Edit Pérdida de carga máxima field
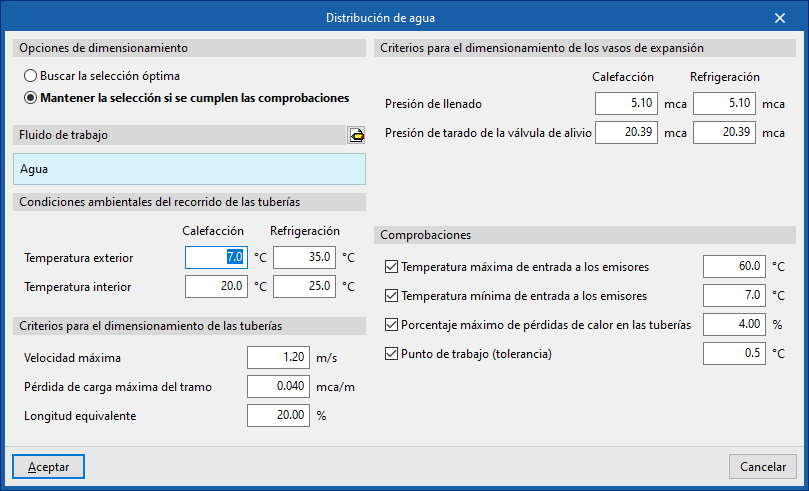 279,386
